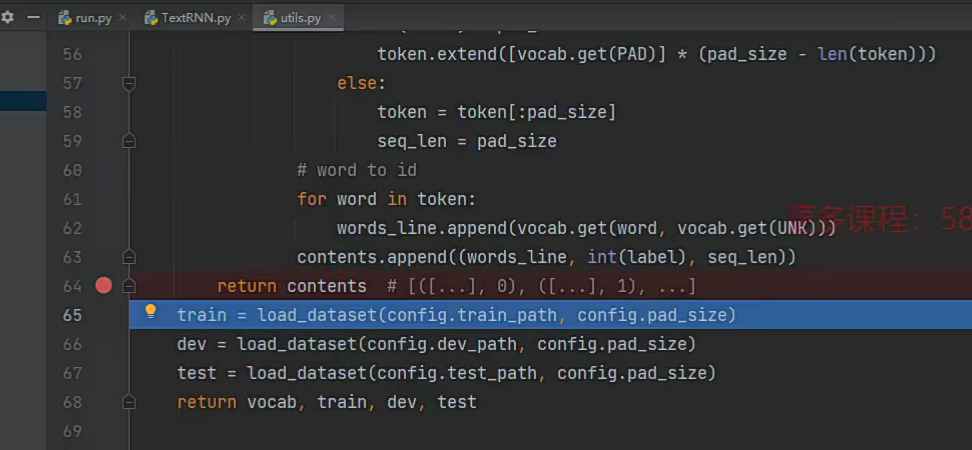Place cursor on 'return vocab, train, dev, test'
This screenshot has height=450, width=972.
pos(326,402)
